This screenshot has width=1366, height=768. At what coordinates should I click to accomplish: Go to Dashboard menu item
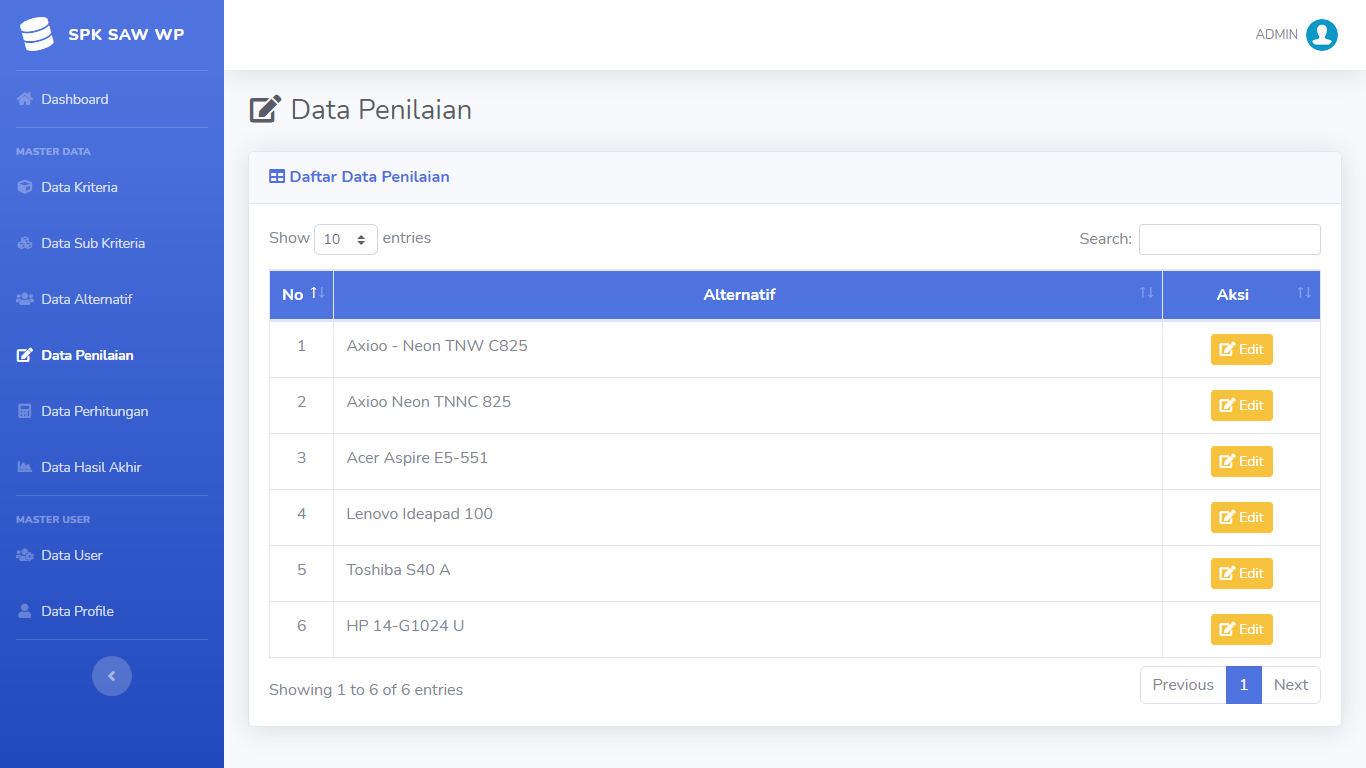(x=112, y=99)
